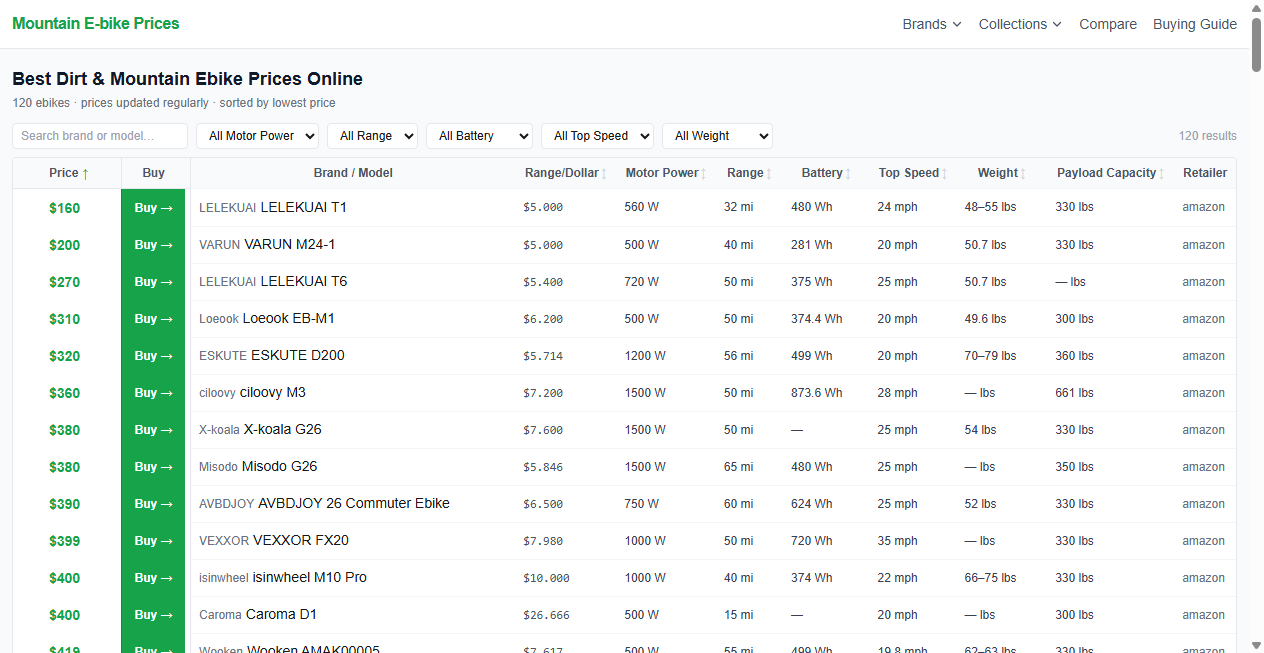Viewport: 1264px width, 653px height.
Task: Click Buy for LELEKUAI T6
Action: click(153, 282)
